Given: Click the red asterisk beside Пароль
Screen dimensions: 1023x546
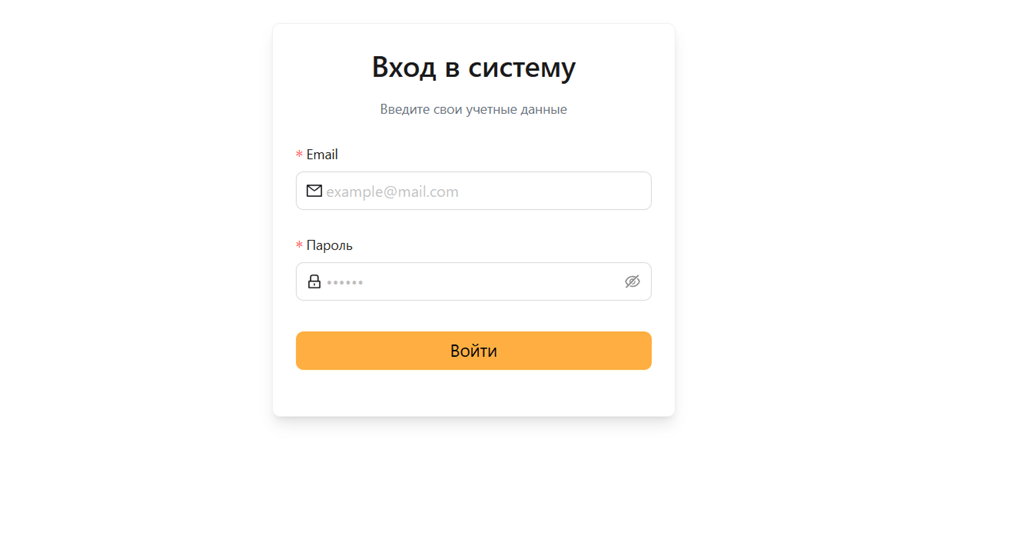Looking at the screenshot, I should pyautogui.click(x=299, y=247).
